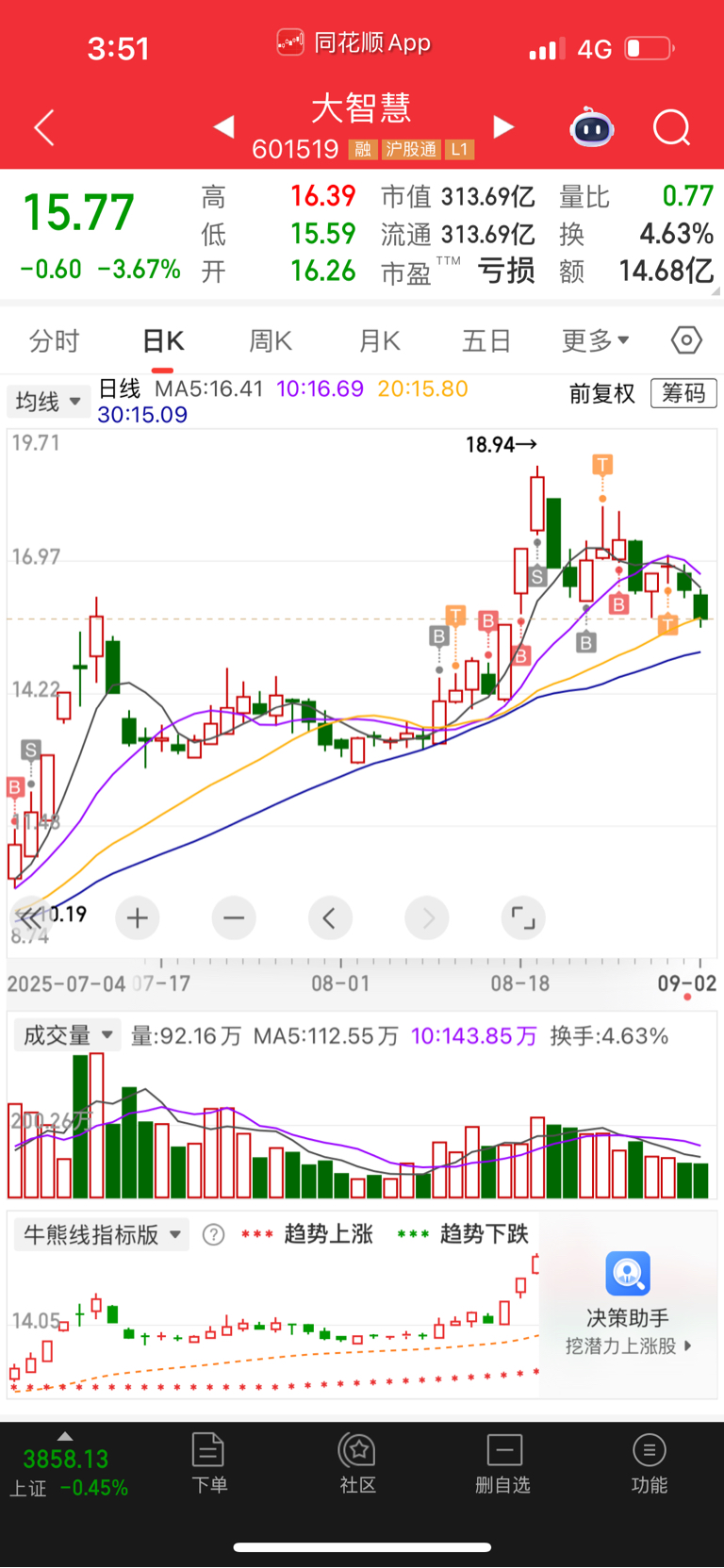Open chart settings hexagon icon
The width and height of the screenshot is (724, 1568).
coord(686,339)
